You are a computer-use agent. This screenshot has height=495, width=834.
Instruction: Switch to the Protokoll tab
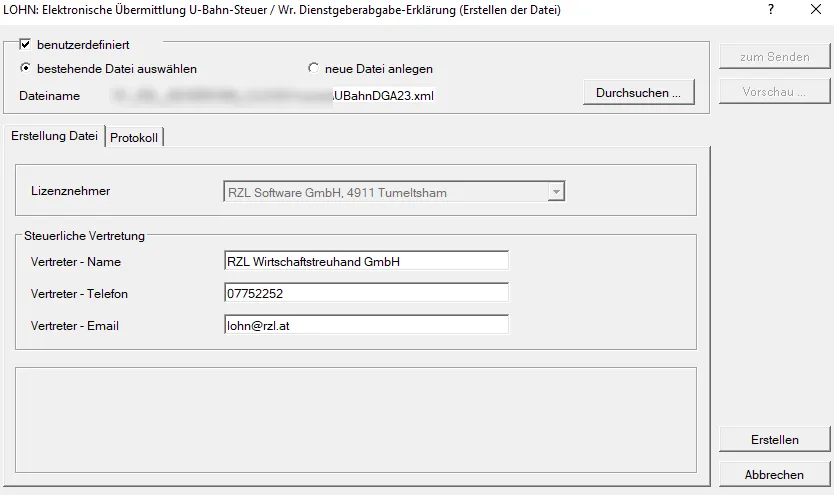pyautogui.click(x=134, y=137)
